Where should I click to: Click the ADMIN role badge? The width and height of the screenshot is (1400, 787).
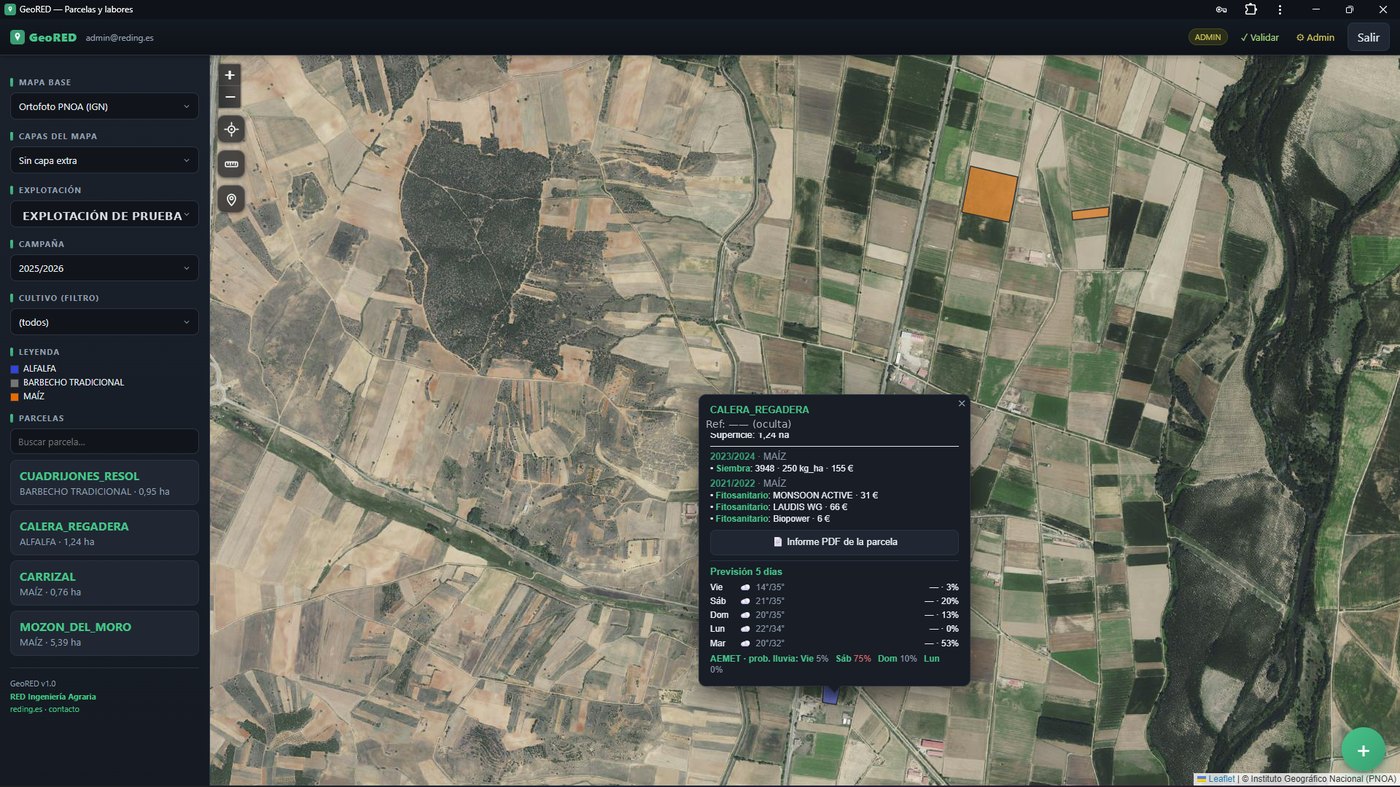coord(1208,37)
